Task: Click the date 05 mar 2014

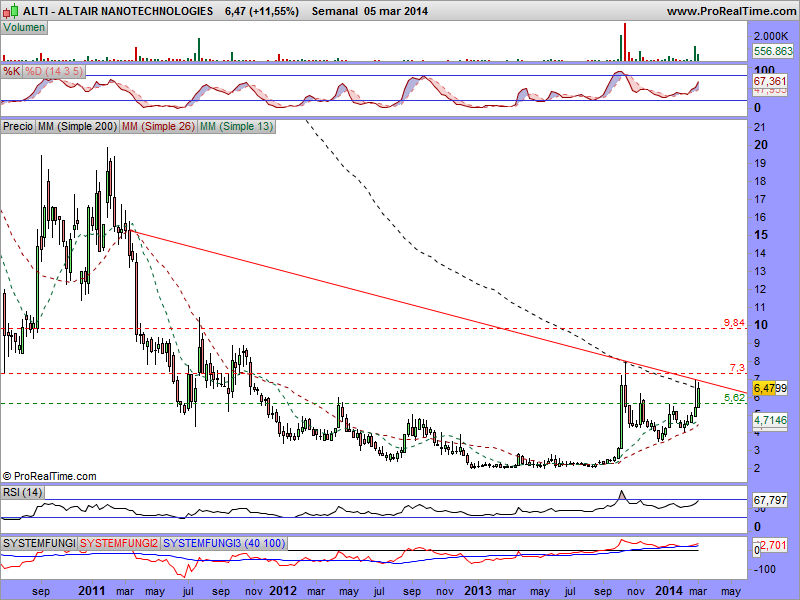Action: click(x=396, y=11)
